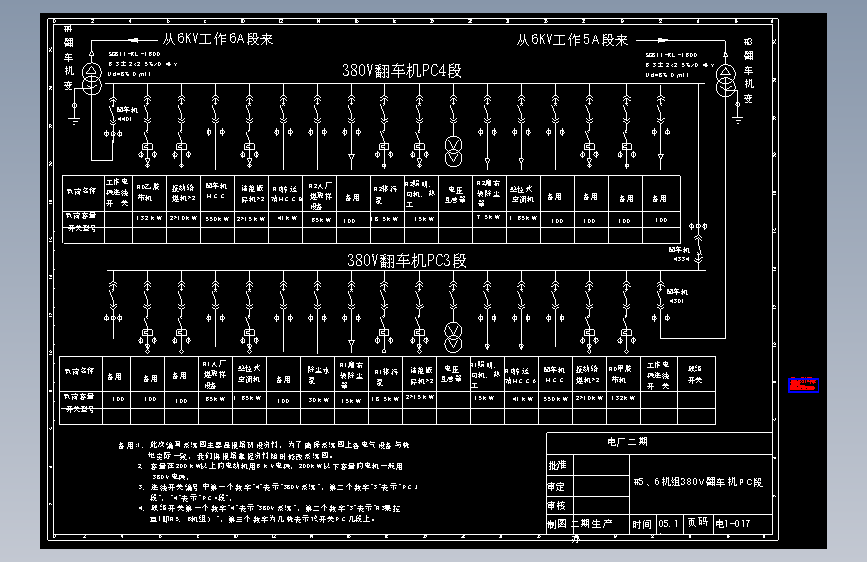Click the '开关型号' row header in PC4 table

click(82, 228)
